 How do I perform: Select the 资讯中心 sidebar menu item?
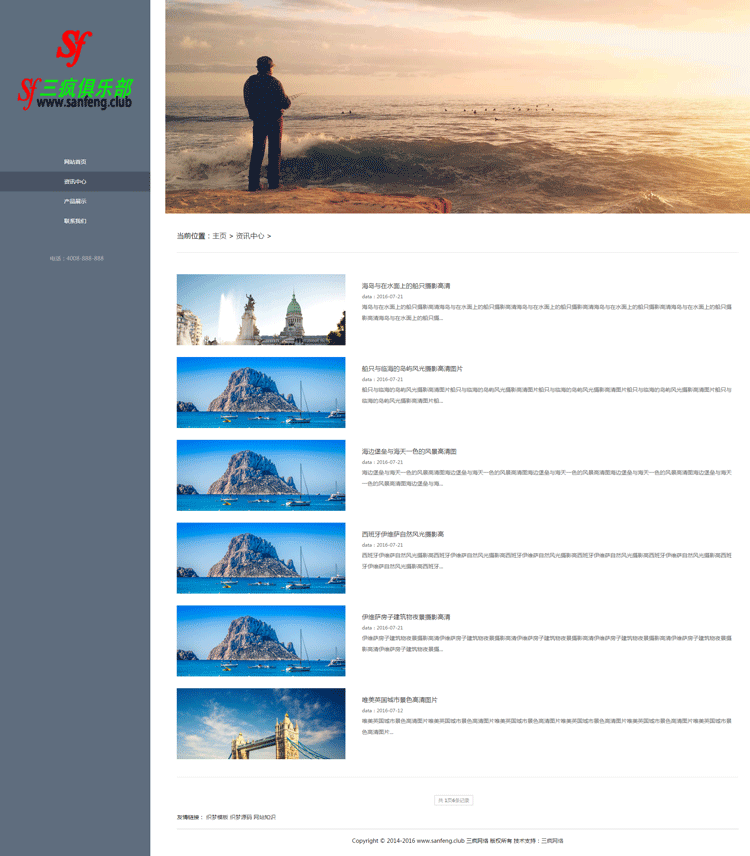pos(75,182)
